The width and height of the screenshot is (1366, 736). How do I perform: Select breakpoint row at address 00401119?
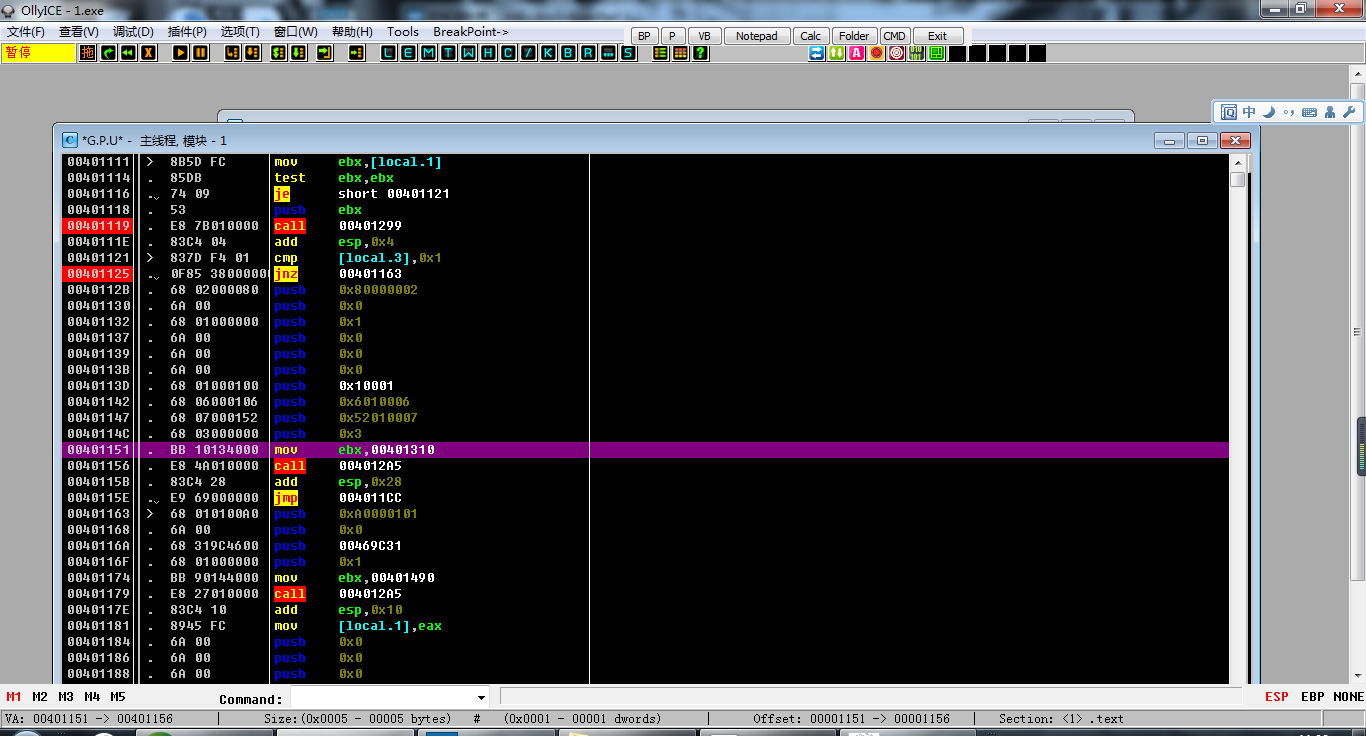point(645,226)
